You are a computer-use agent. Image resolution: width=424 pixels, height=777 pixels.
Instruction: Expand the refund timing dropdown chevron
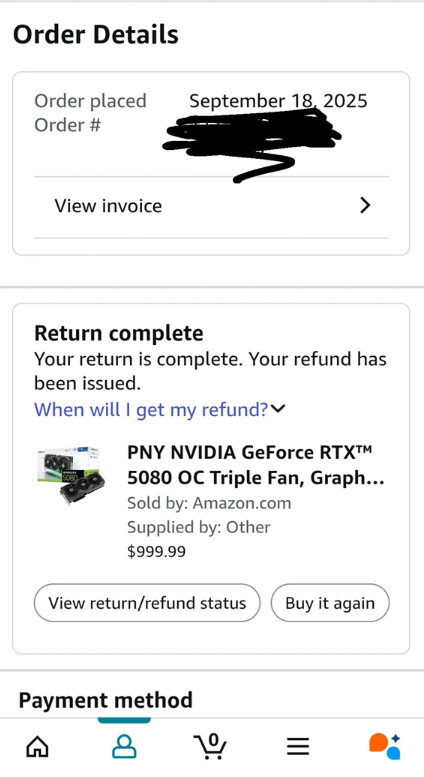[x=278, y=408]
